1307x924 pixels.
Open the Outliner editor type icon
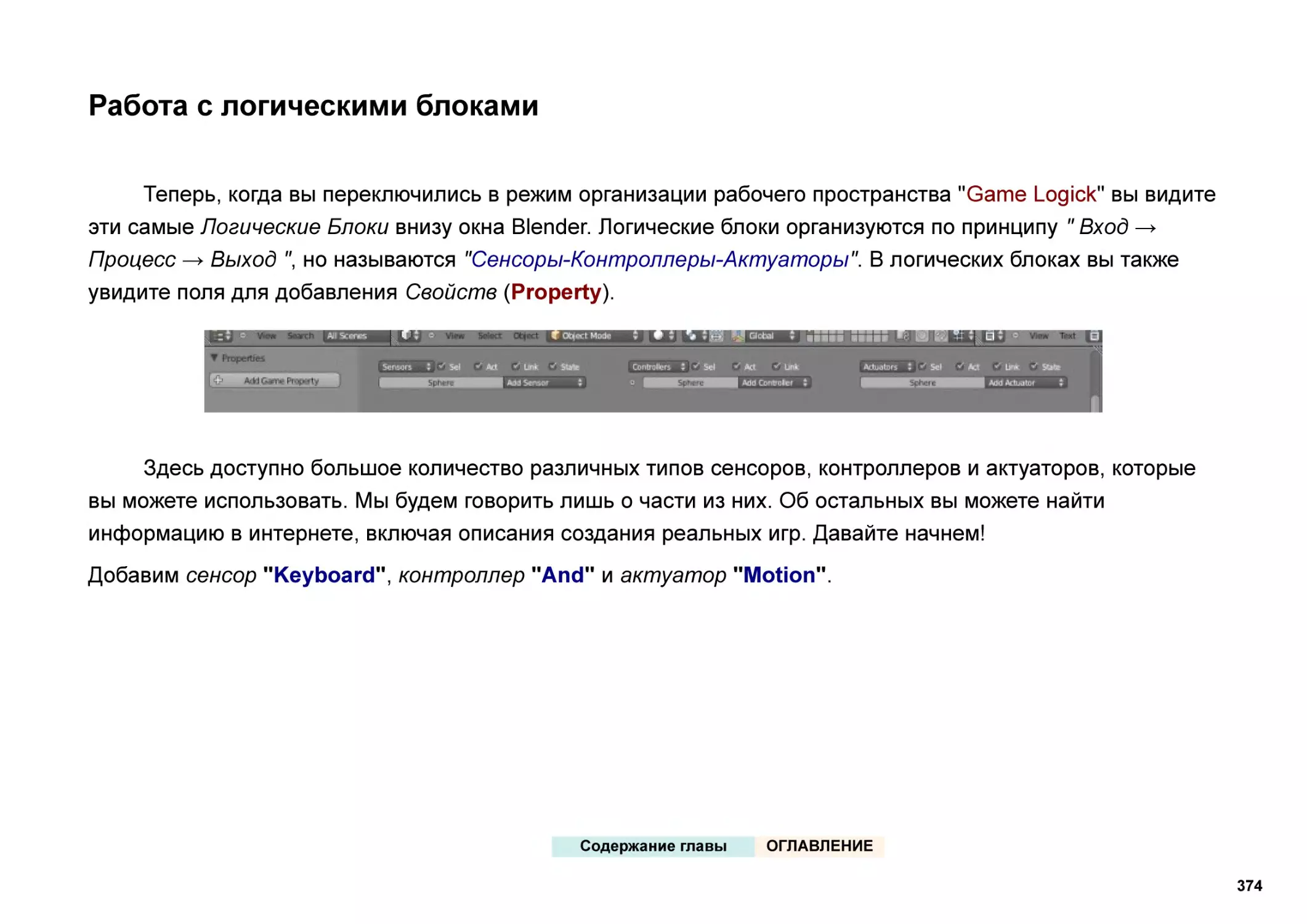pos(221,336)
